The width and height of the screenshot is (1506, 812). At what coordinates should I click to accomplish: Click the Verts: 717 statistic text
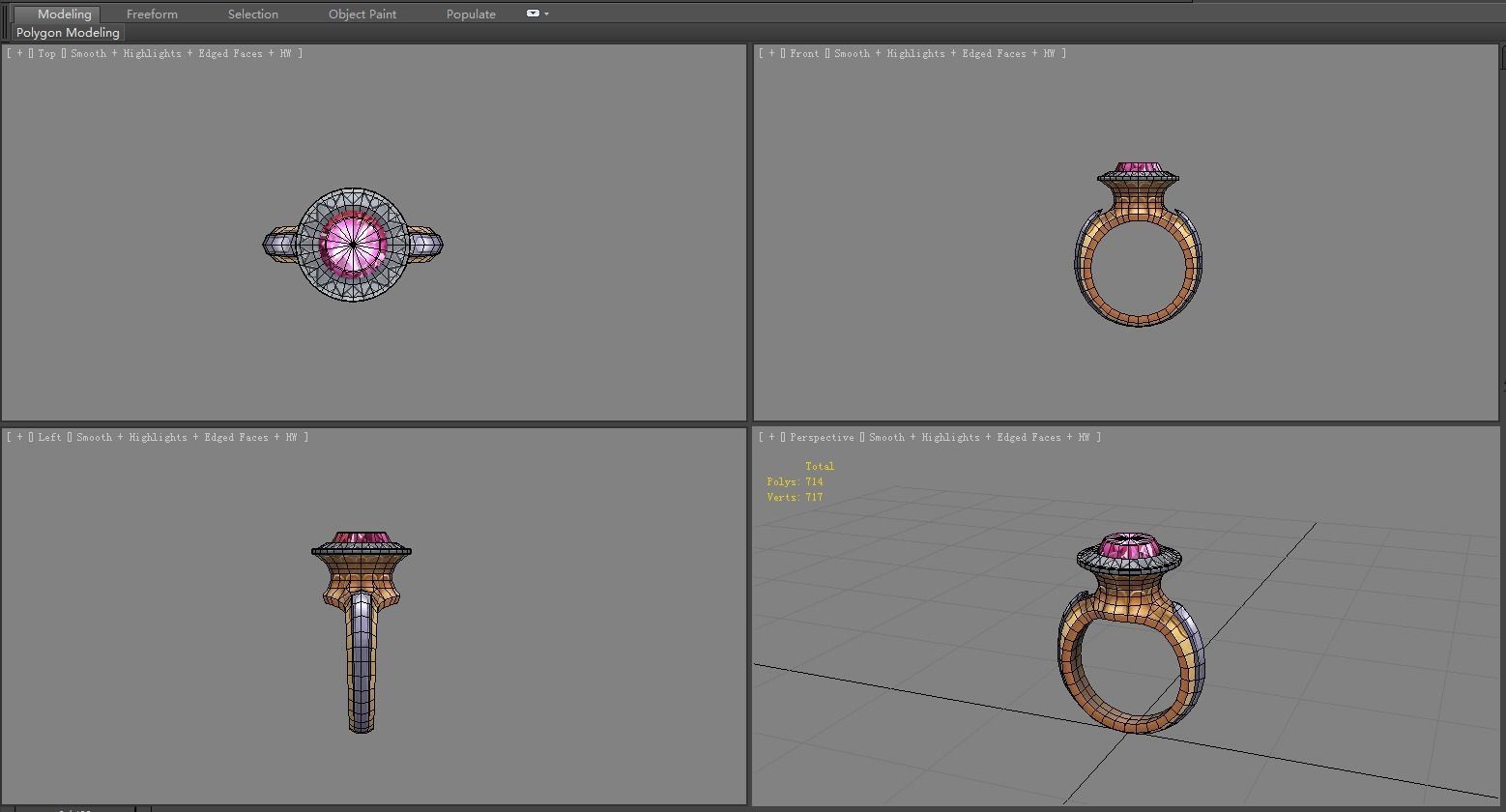pyautogui.click(x=795, y=497)
